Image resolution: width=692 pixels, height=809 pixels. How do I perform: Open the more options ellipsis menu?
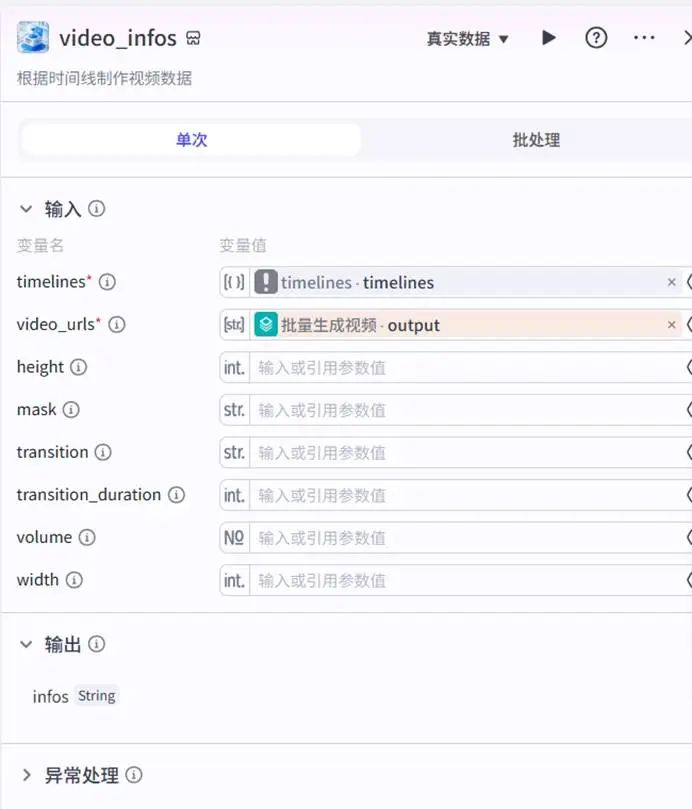[x=644, y=38]
